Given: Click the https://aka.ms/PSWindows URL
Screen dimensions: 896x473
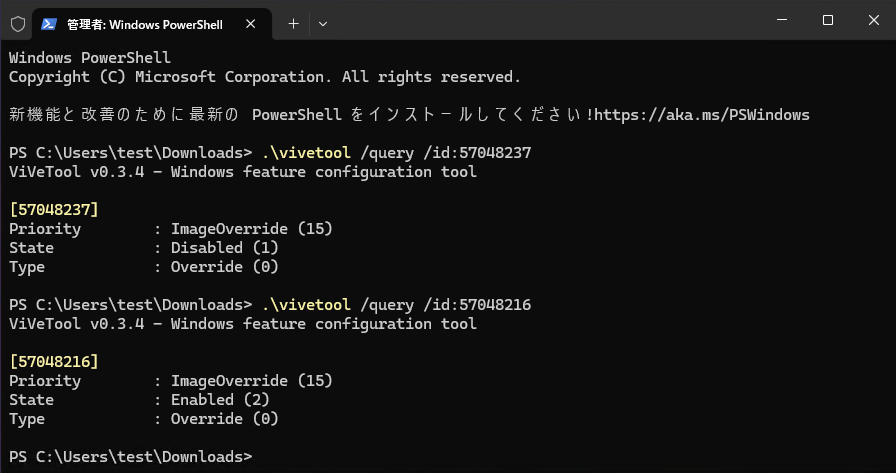Looking at the screenshot, I should click(702, 115).
